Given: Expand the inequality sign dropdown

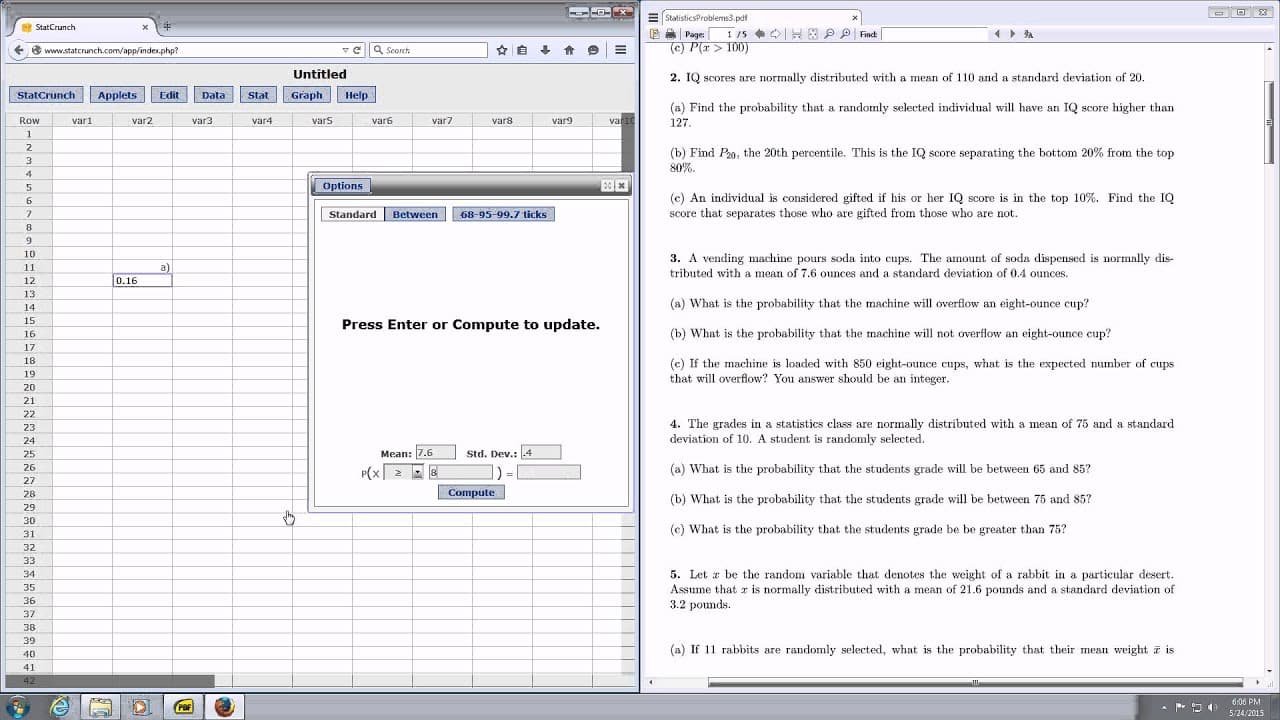Looking at the screenshot, I should click(417, 472).
